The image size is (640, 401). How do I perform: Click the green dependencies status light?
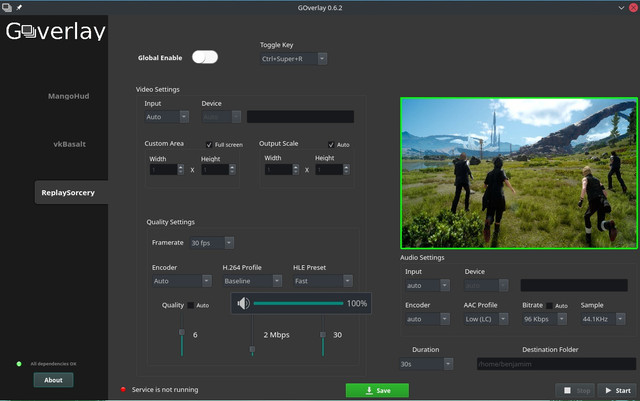[x=19, y=364]
